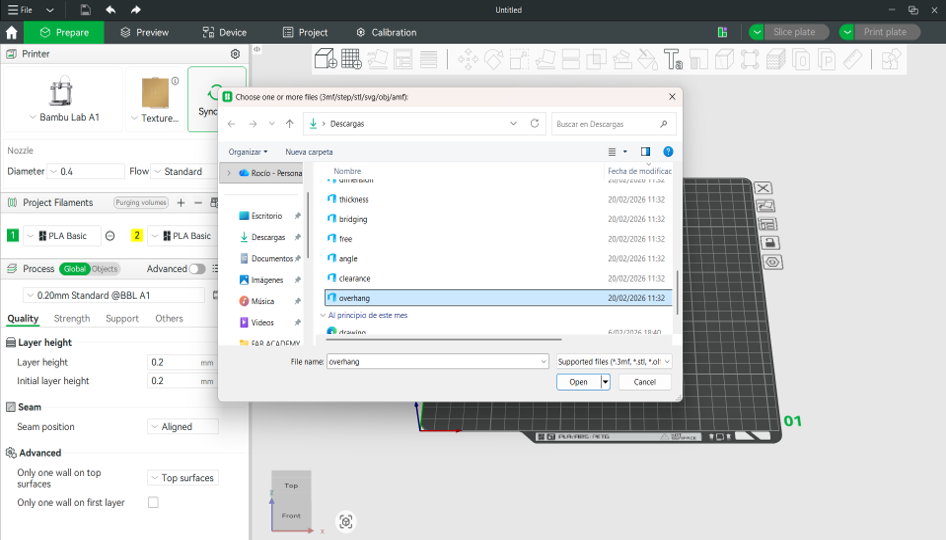Open Flow Standard dropdown
Viewport: 946px width, 540px height.
click(183, 171)
